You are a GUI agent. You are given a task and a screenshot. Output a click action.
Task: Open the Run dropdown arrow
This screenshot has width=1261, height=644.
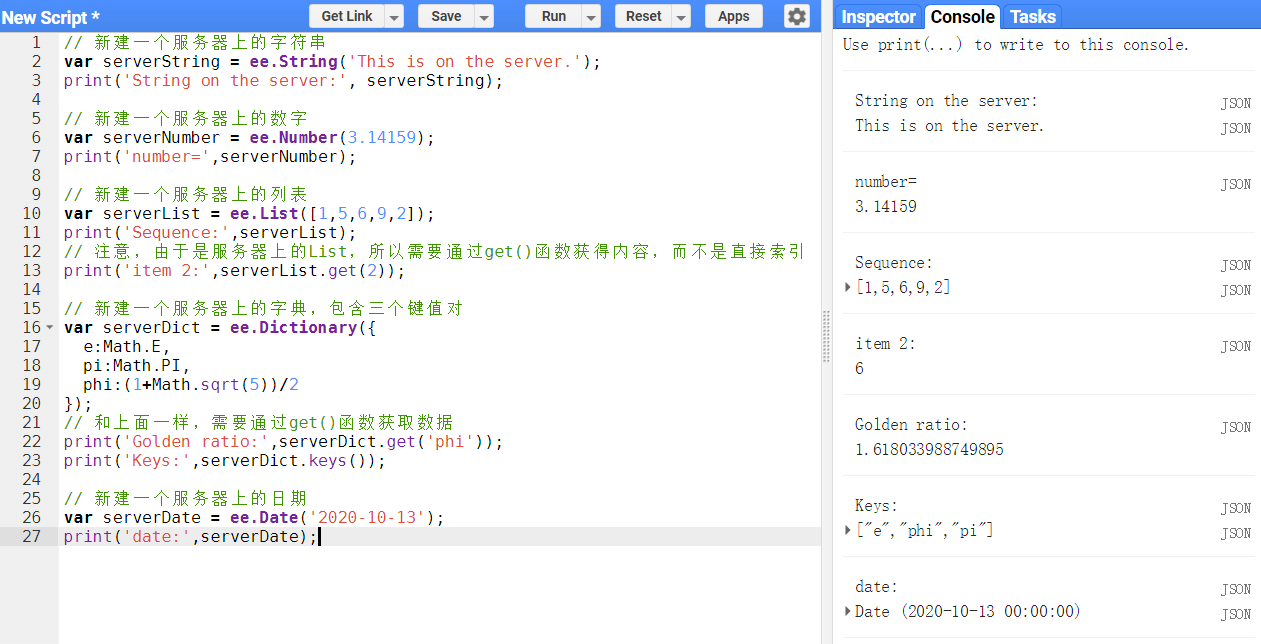tap(591, 17)
